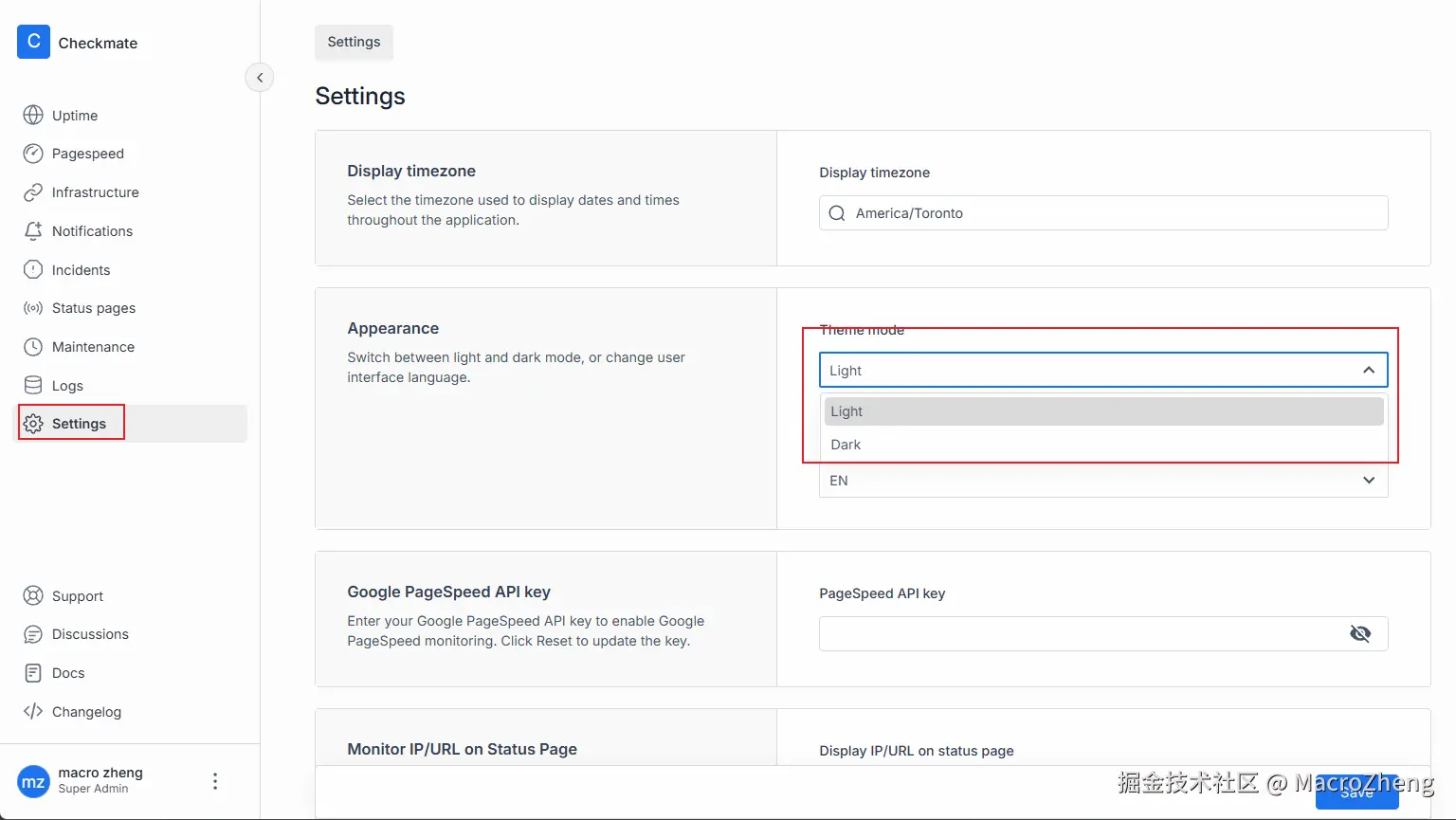The width and height of the screenshot is (1456, 820).
Task: Open the Docs page
Action: tap(67, 673)
